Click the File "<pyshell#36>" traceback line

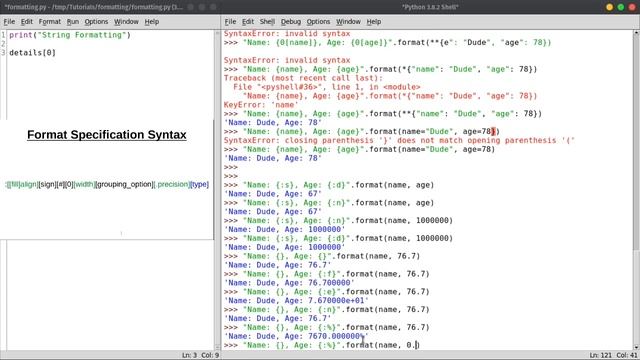pos(327,87)
